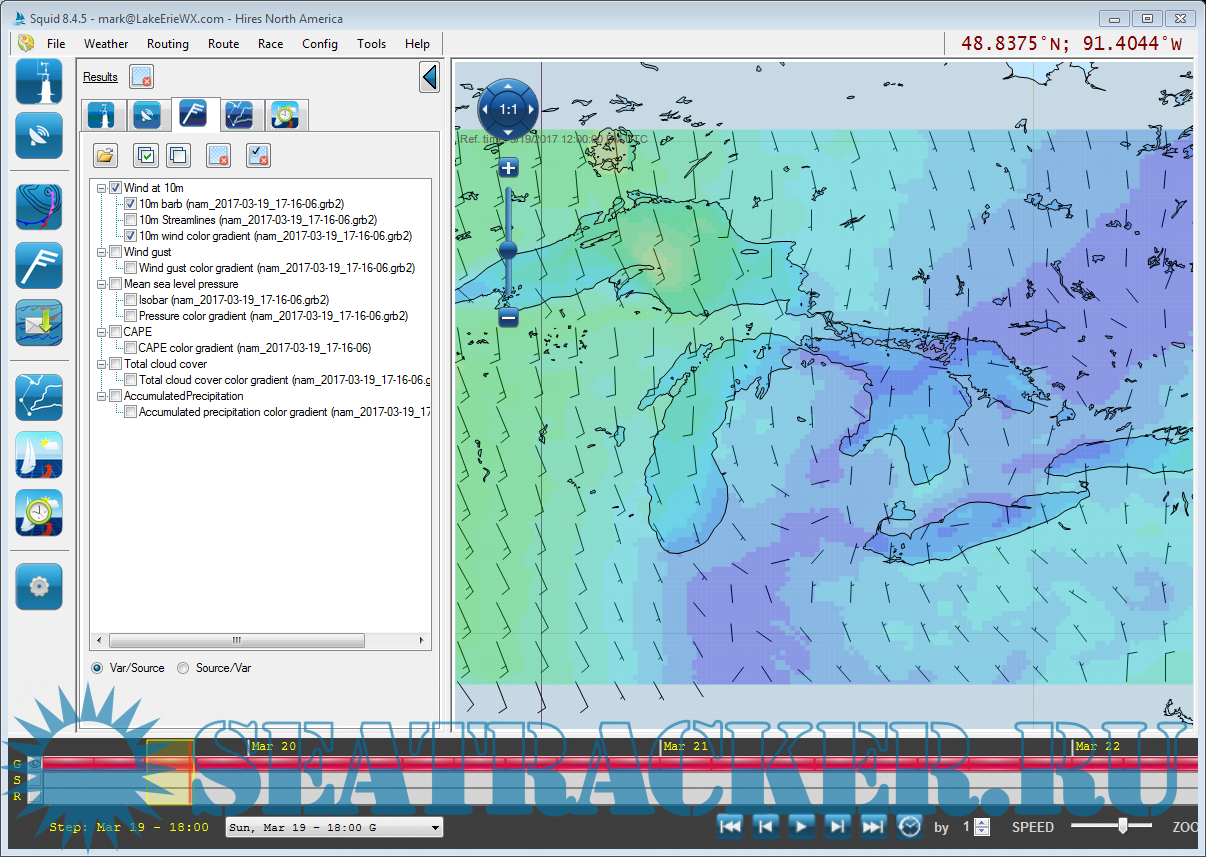Open the settings gear in sidebar
The height and width of the screenshot is (857, 1206).
39,586
